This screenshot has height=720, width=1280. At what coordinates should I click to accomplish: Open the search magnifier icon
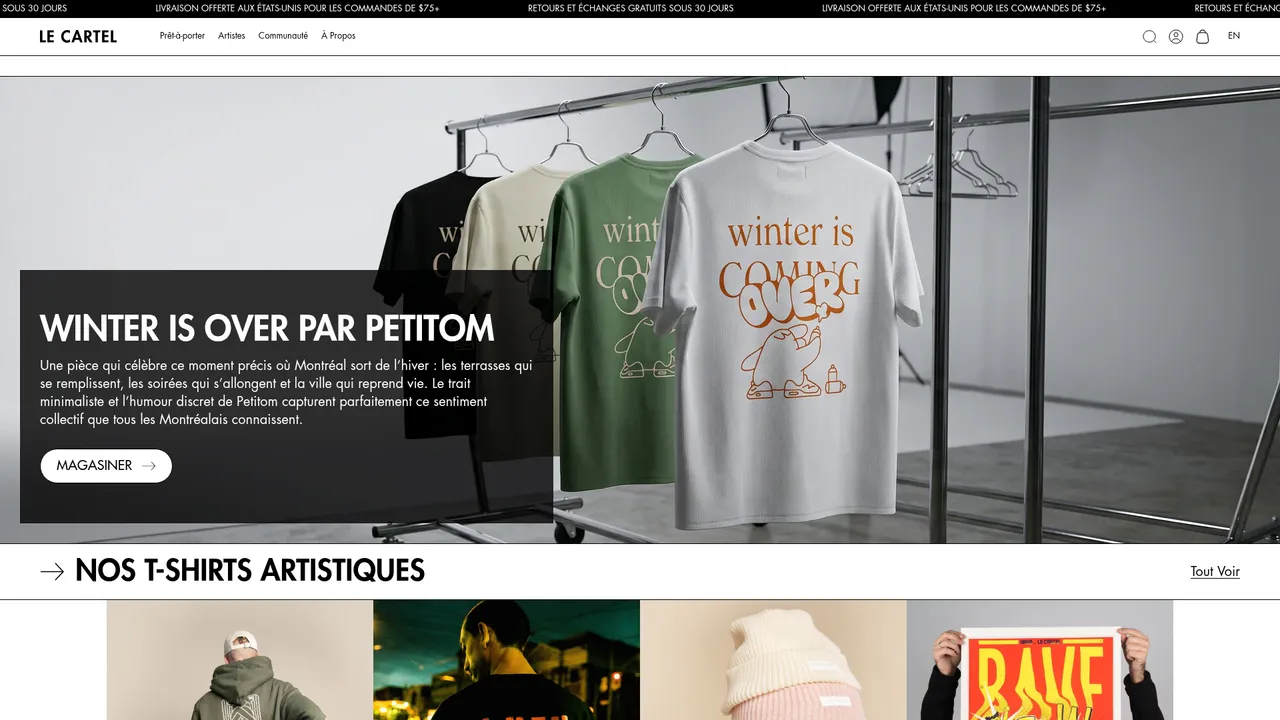coord(1149,37)
